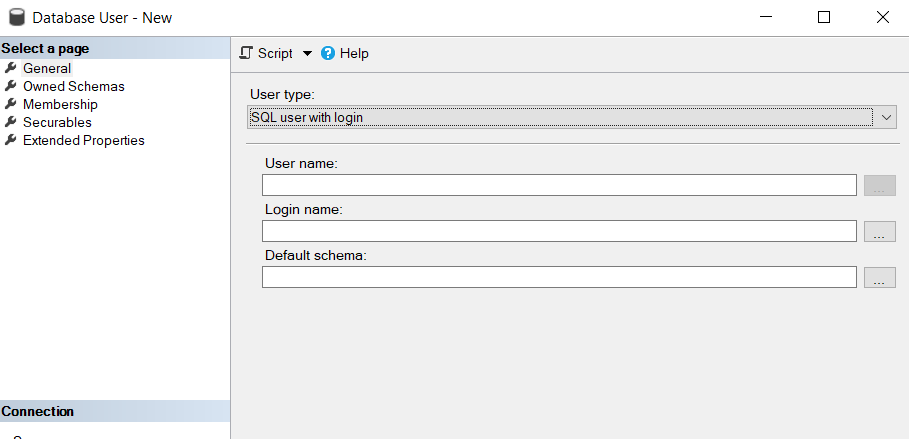Open the Script dropdown arrow
The height and width of the screenshot is (439, 909).
307,53
